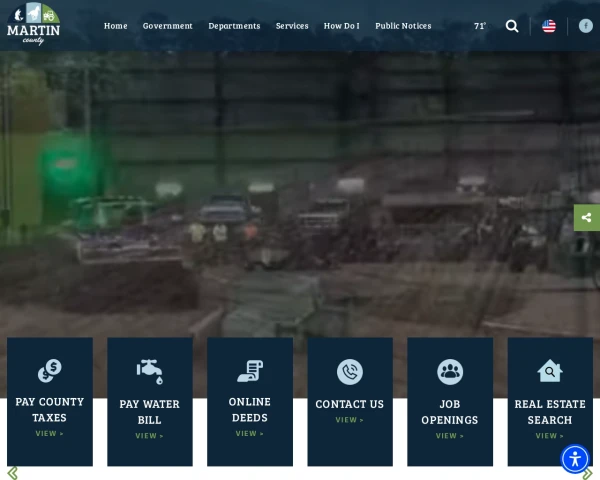
Task: Open the How Do I menu
Action: 342,26
